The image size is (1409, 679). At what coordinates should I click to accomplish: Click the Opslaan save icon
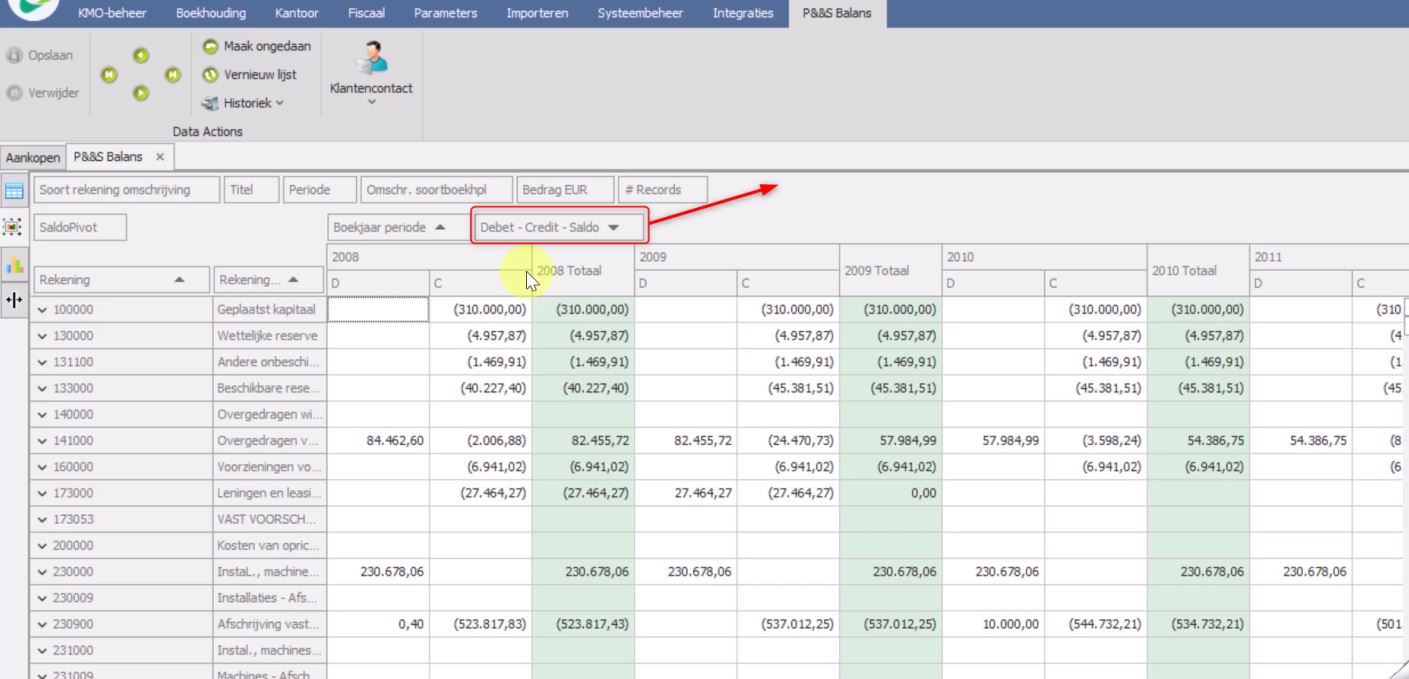14,56
